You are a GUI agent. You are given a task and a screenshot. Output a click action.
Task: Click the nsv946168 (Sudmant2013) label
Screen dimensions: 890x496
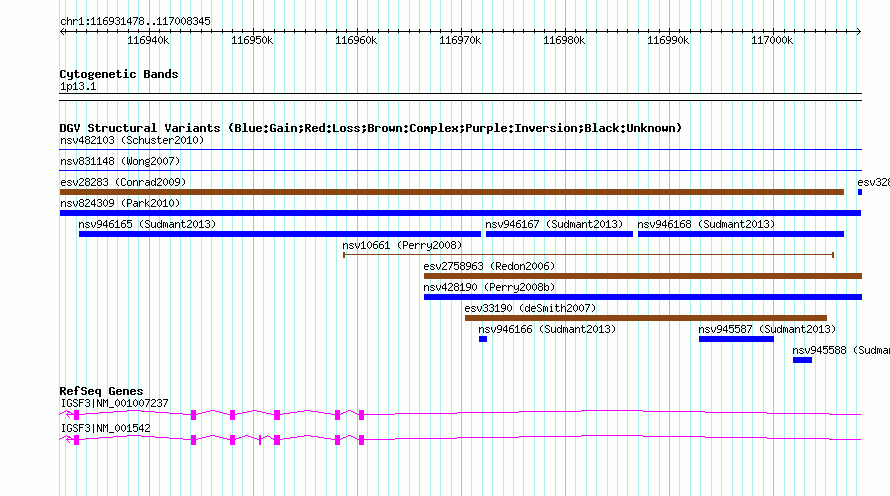706,224
